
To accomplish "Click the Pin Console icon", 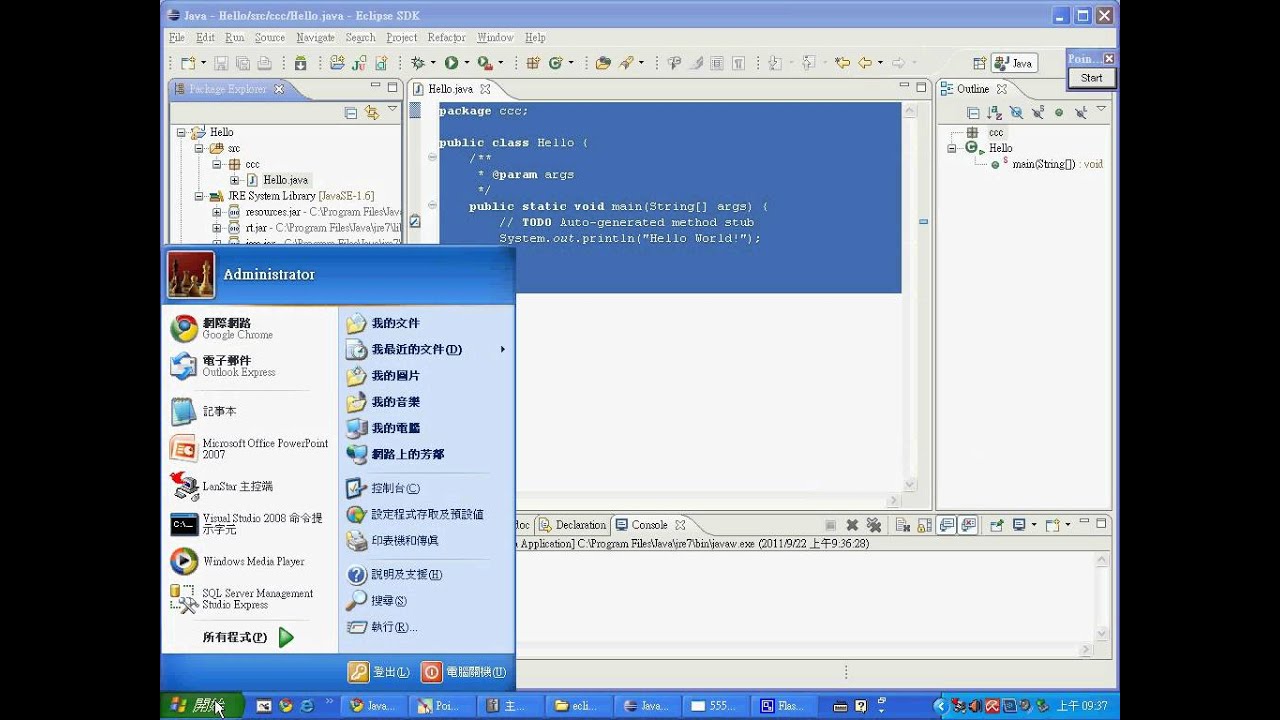I will [x=996, y=524].
